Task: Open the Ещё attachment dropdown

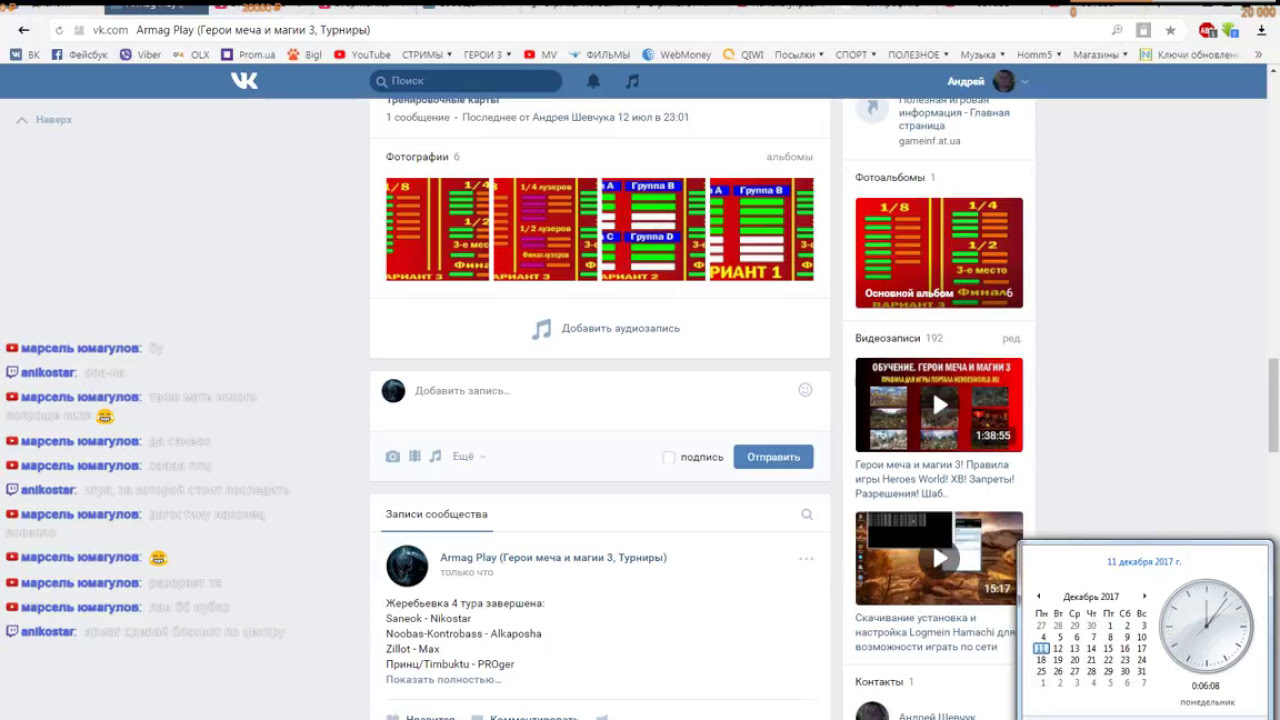Action: [x=469, y=456]
